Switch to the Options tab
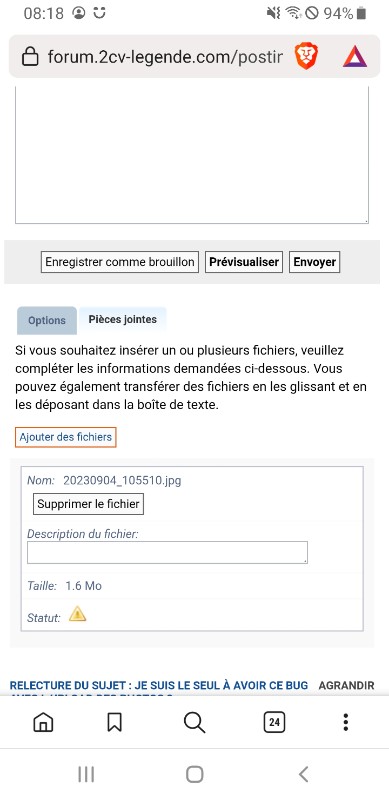This screenshot has width=389, height=800. (46, 320)
